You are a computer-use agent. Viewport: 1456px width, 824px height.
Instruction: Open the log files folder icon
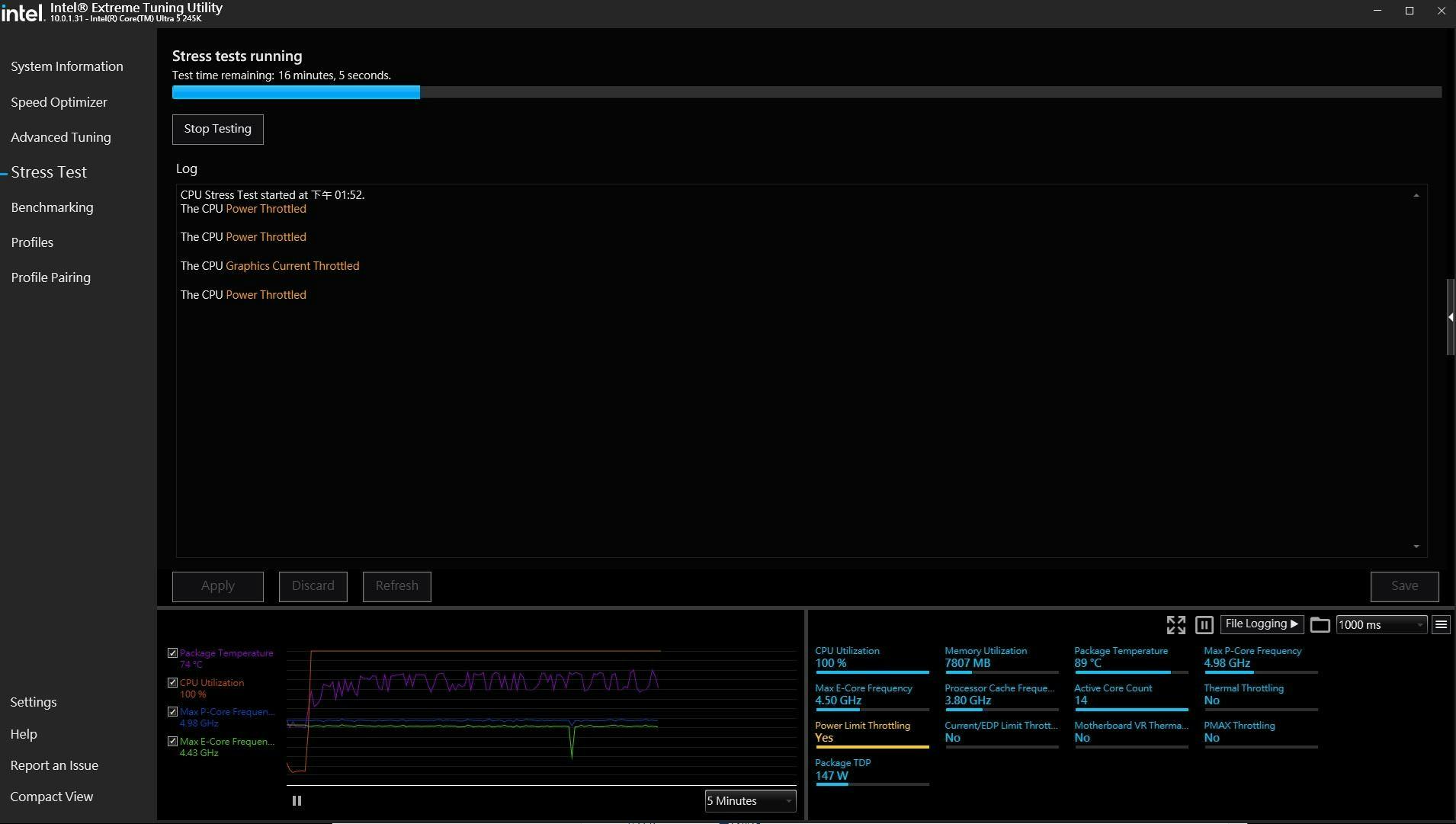pyautogui.click(x=1320, y=625)
